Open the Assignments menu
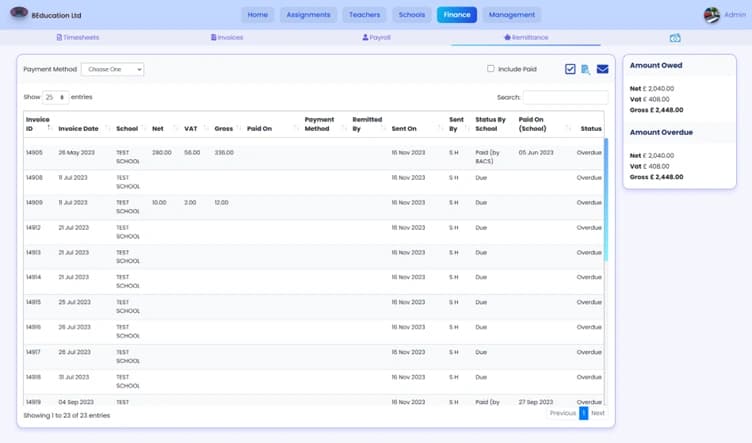The width and height of the screenshot is (752, 443). (x=308, y=15)
